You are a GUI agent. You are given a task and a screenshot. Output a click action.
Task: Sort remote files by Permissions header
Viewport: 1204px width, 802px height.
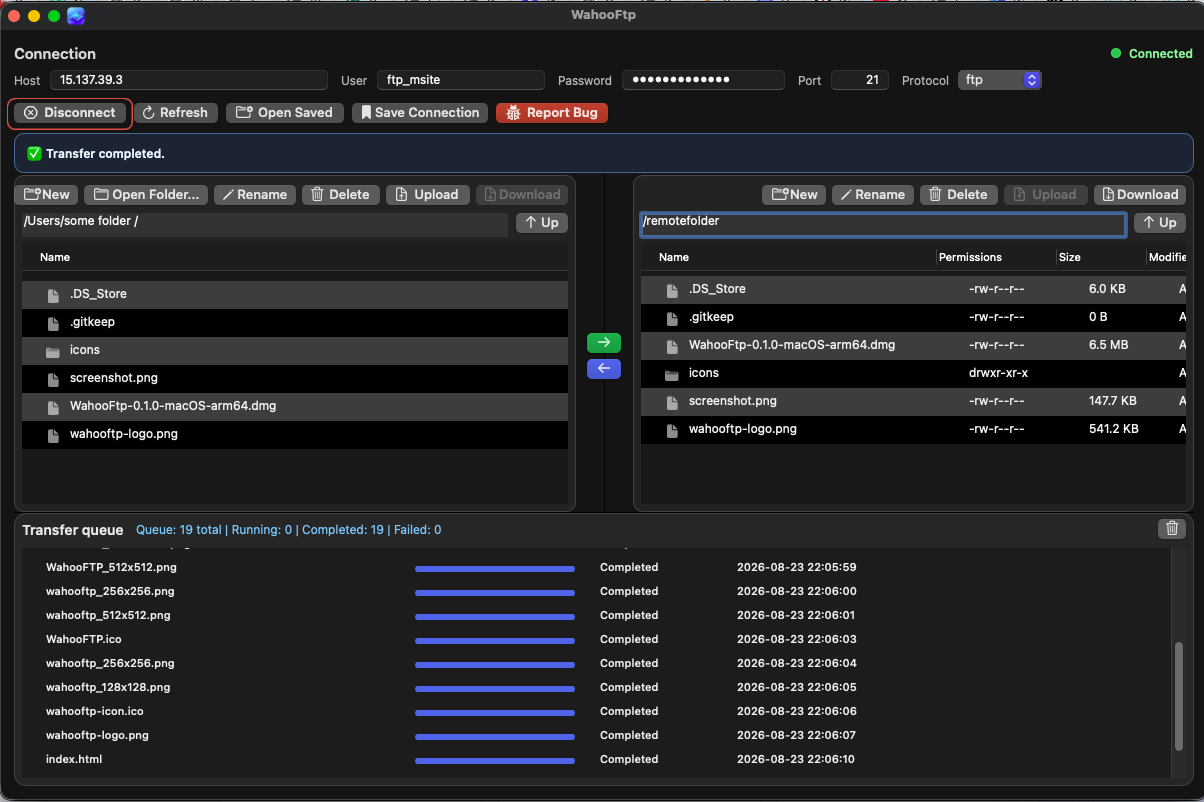[970, 257]
